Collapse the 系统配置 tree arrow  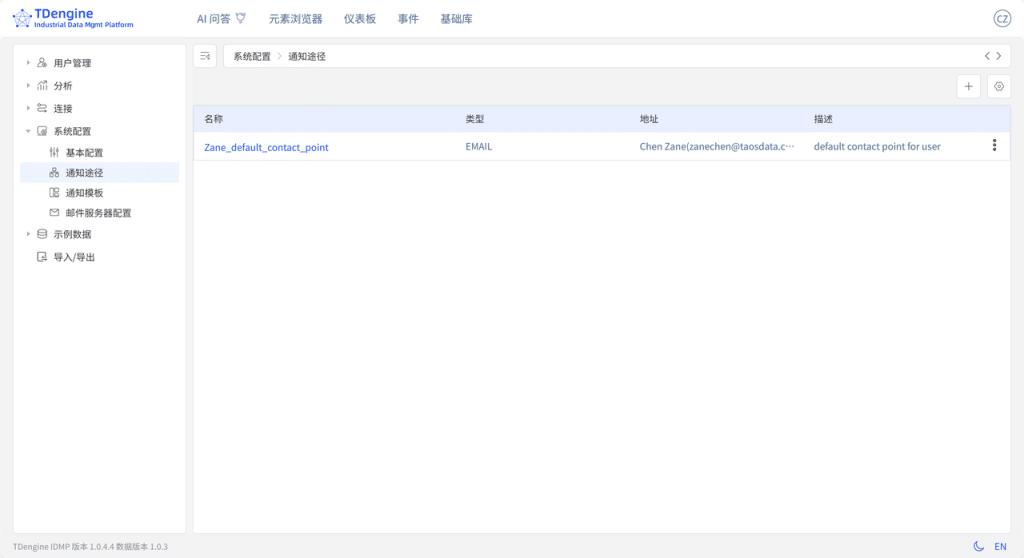tap(28, 131)
